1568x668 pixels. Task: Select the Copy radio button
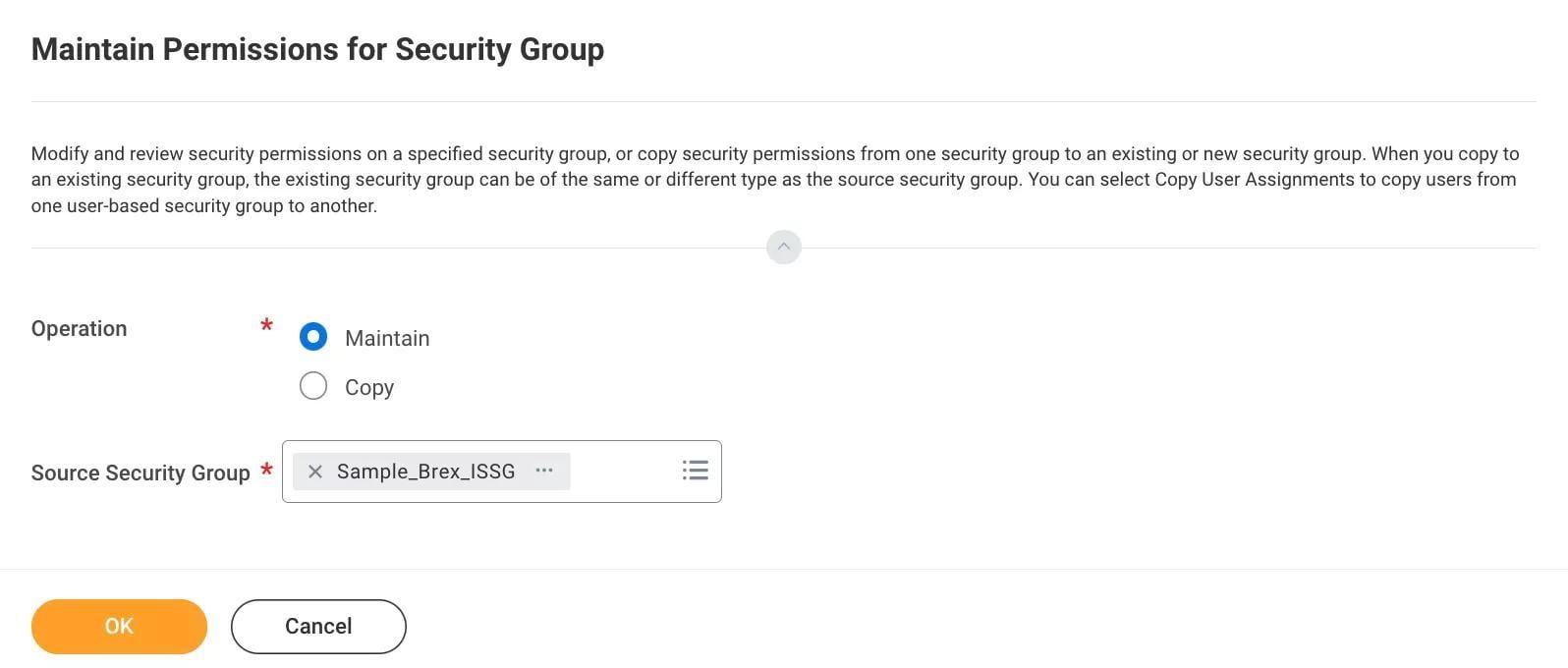(x=313, y=386)
